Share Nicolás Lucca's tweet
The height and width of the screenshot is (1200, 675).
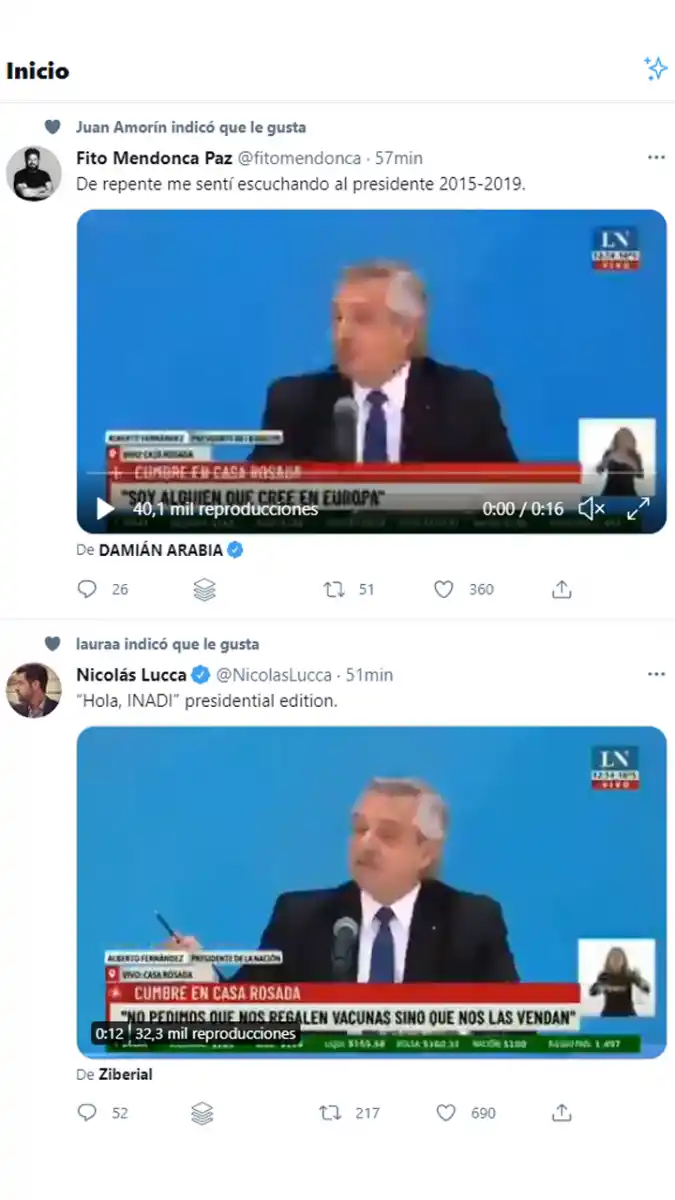pos(562,1113)
